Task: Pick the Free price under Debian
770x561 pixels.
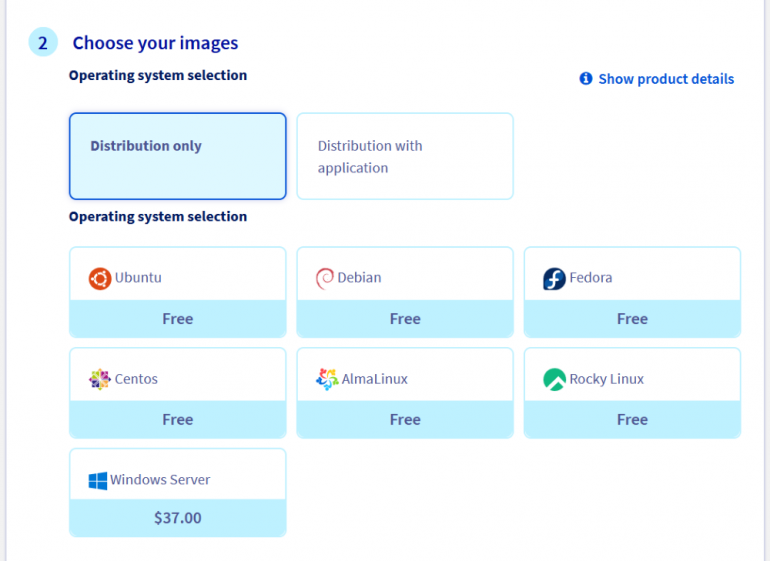Action: tap(404, 319)
